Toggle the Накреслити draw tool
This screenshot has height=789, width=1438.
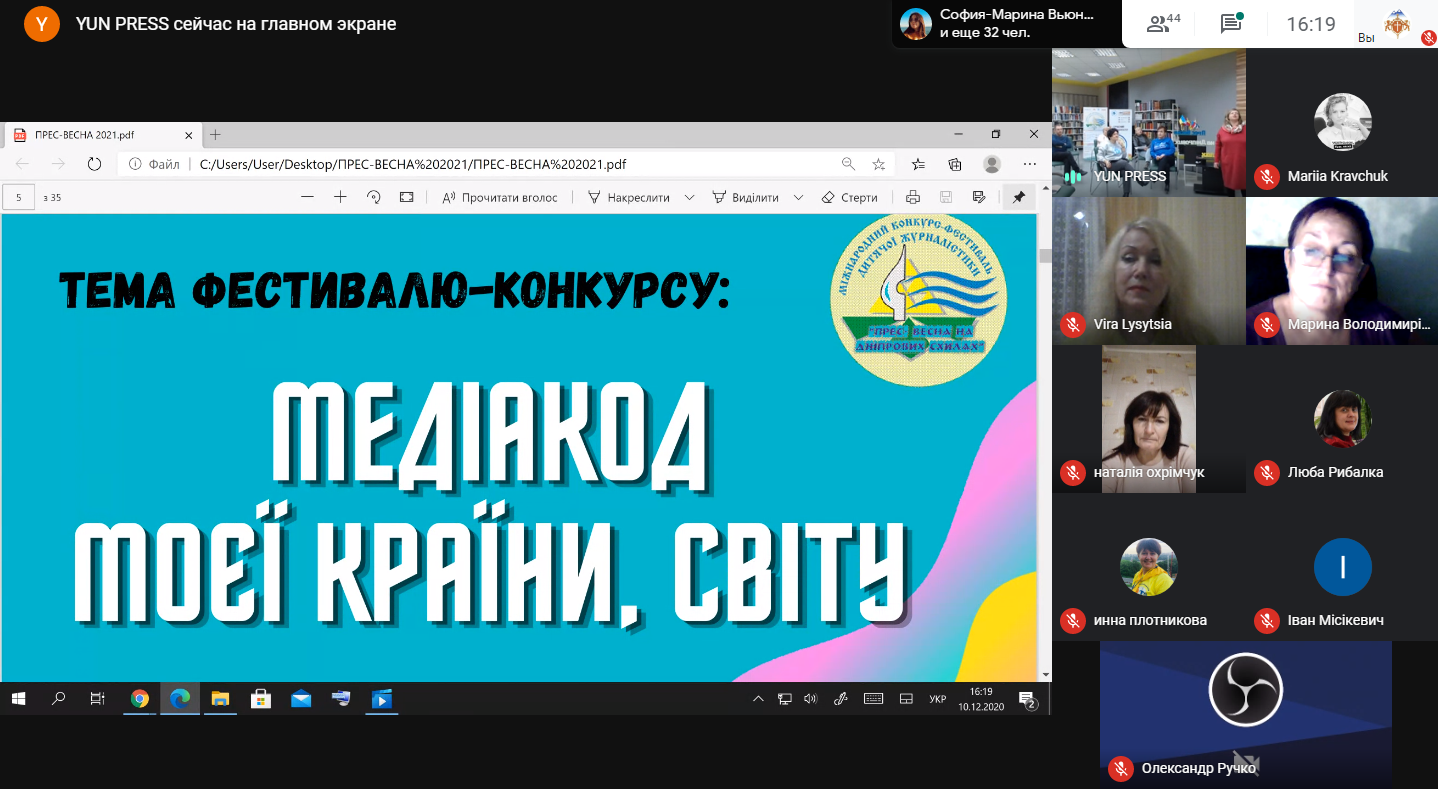(x=628, y=197)
